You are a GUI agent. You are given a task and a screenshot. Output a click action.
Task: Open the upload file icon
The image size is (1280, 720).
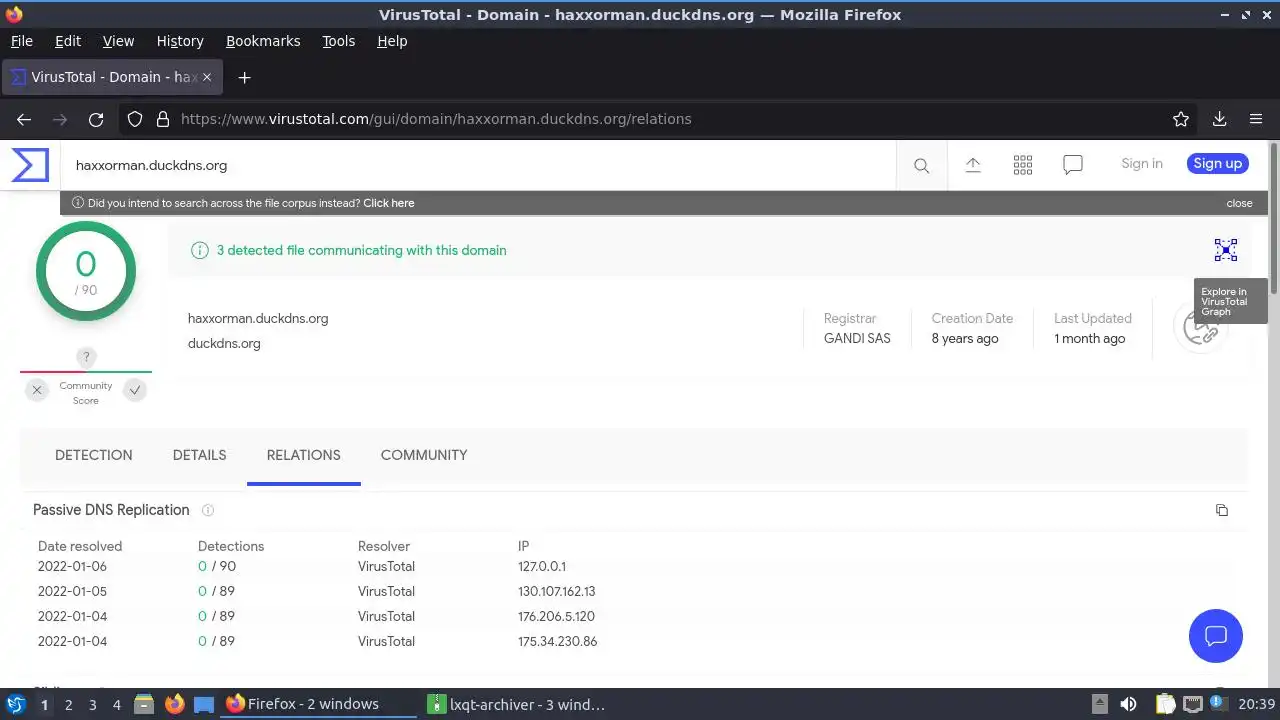[x=972, y=165]
